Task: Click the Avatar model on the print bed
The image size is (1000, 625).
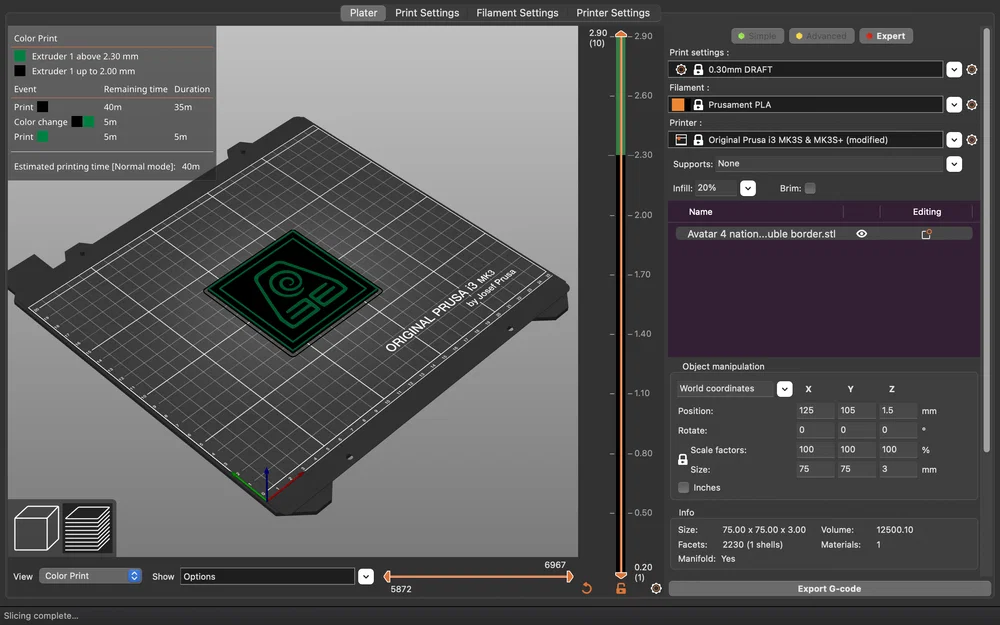Action: coord(293,292)
